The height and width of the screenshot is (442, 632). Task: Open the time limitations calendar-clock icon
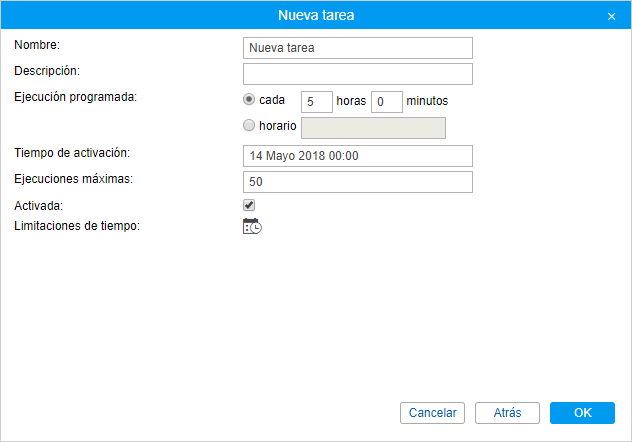coord(252,226)
